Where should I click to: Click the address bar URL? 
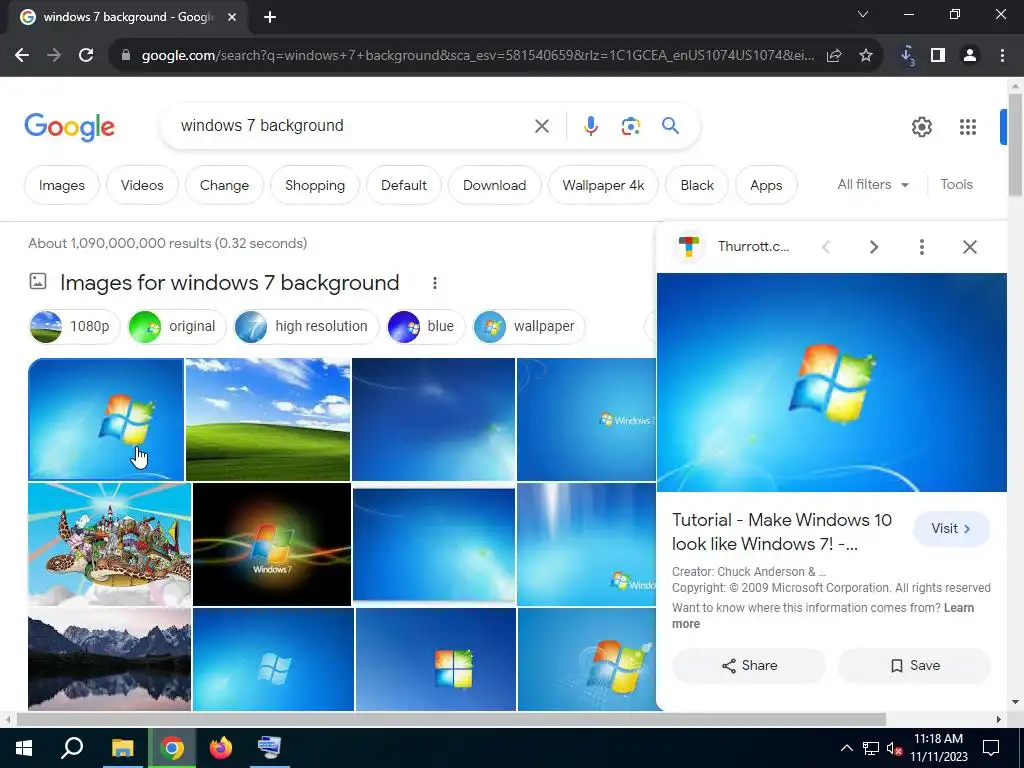(477, 56)
